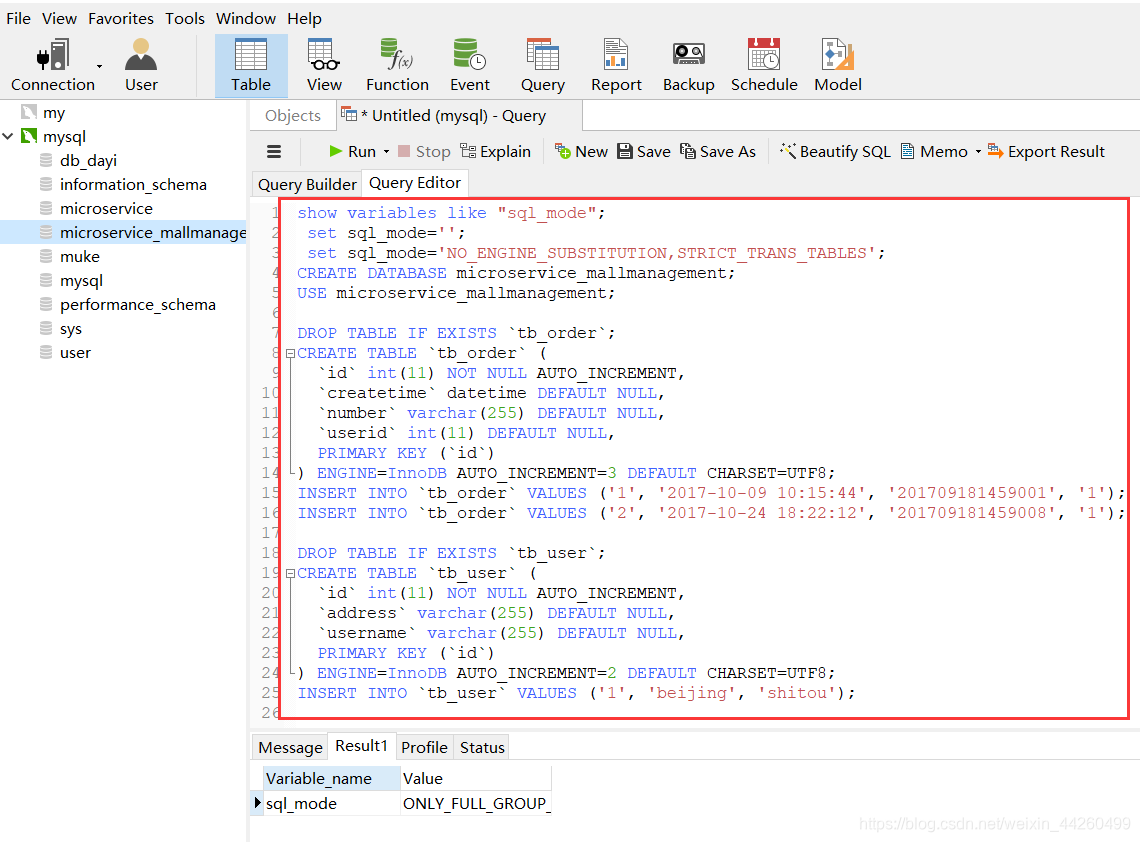Image resolution: width=1140 pixels, height=842 pixels.
Task: Click the Stop query button
Action: tap(425, 151)
